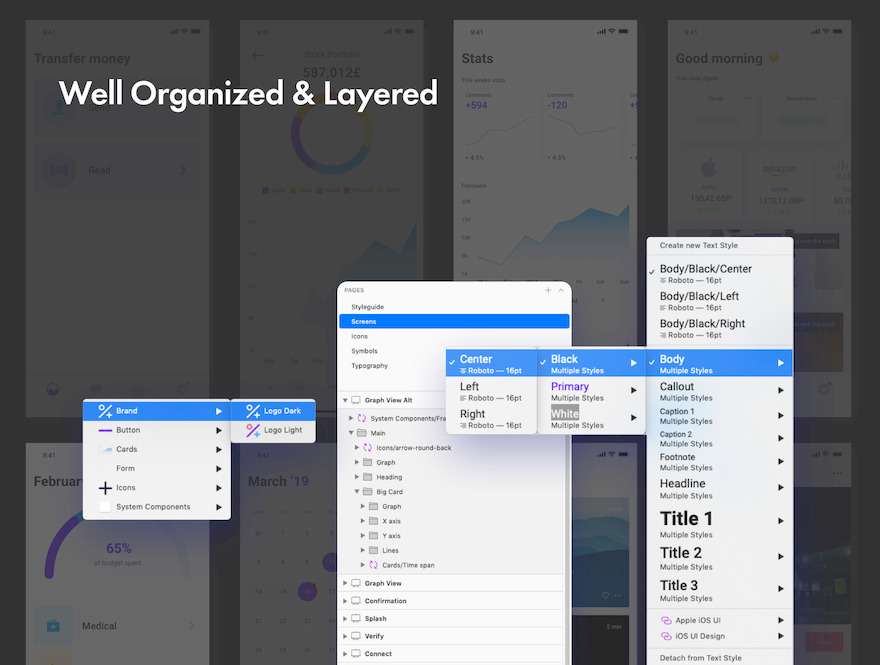Open the Title 3 submenu
This screenshot has height=665, width=880.
(x=719, y=590)
